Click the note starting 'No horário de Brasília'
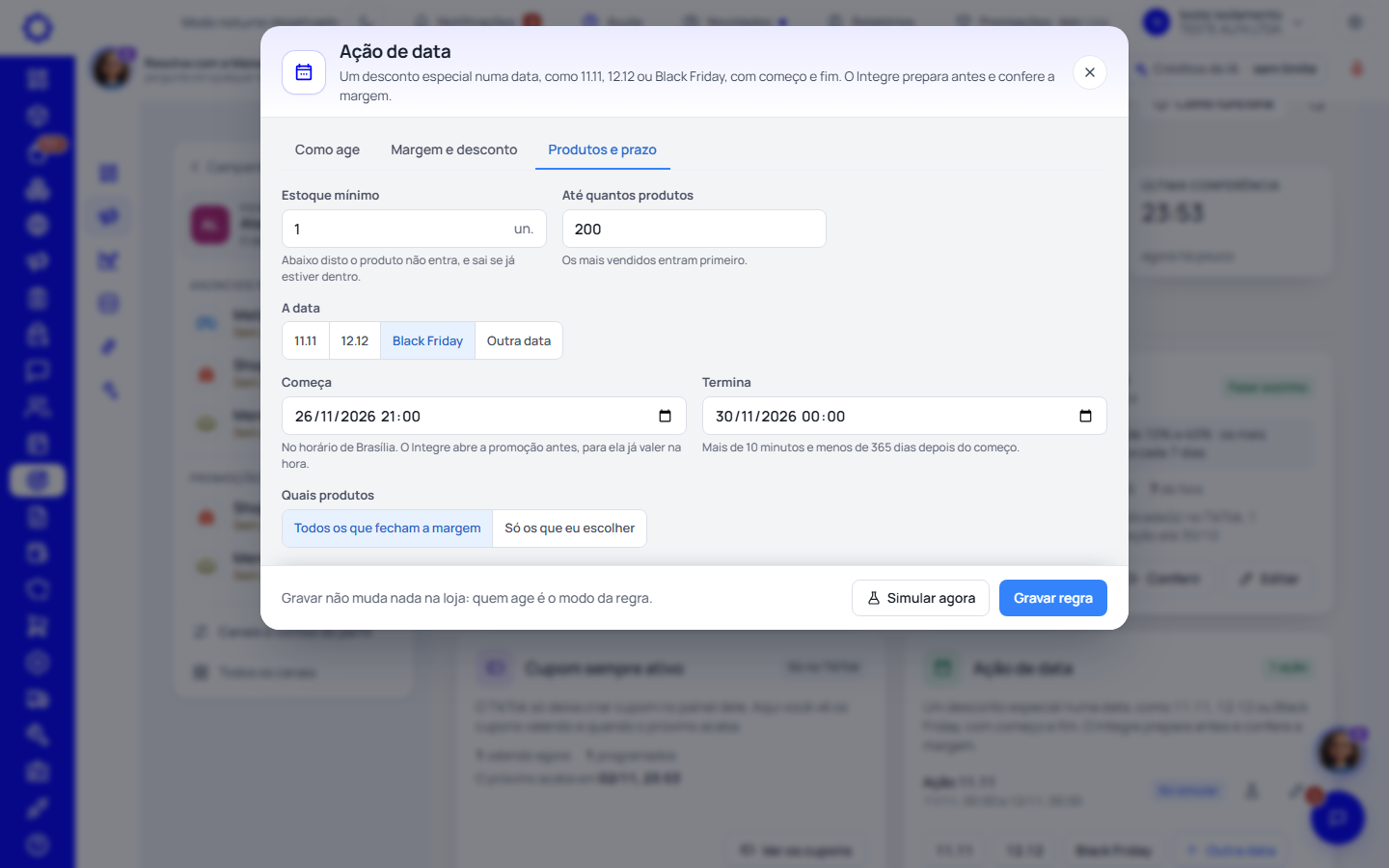This screenshot has height=868, width=1389. [481, 455]
